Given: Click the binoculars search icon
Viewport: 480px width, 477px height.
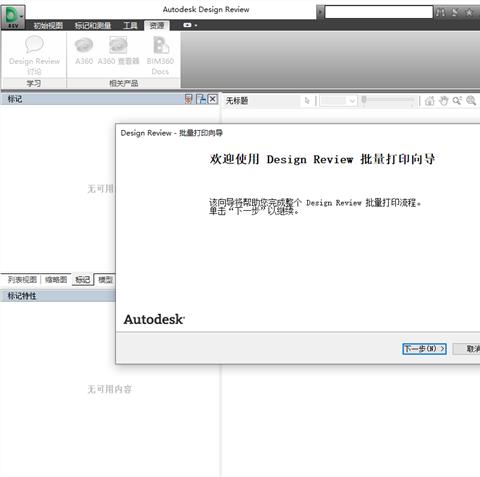Looking at the screenshot, I should (x=440, y=12).
